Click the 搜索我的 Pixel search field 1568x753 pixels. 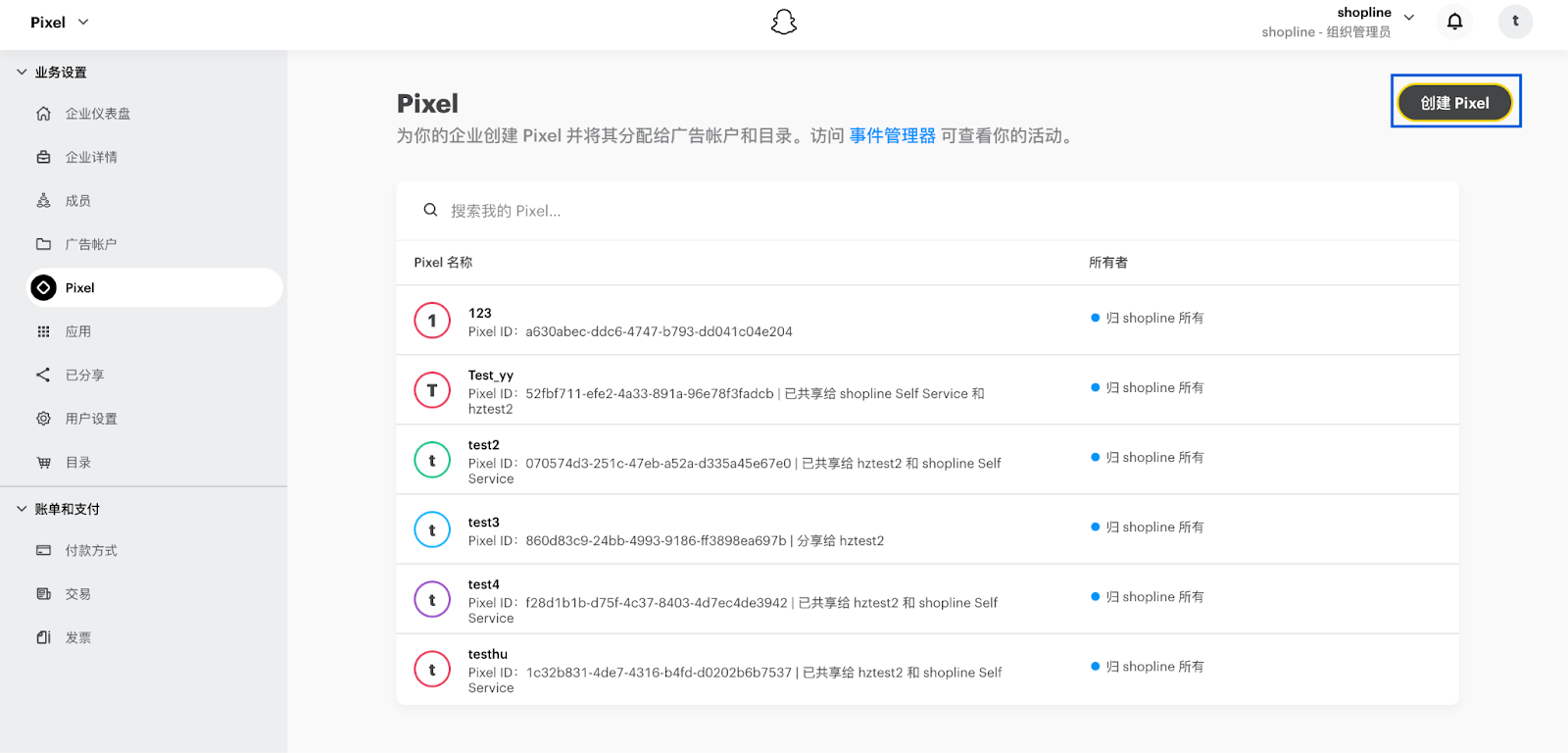[x=927, y=210]
